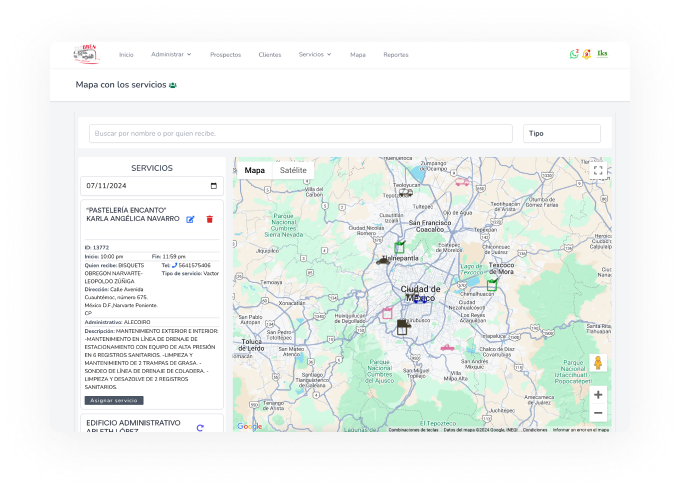The height and width of the screenshot is (490, 680).
Task: Click the search by name field
Action: 300,133
